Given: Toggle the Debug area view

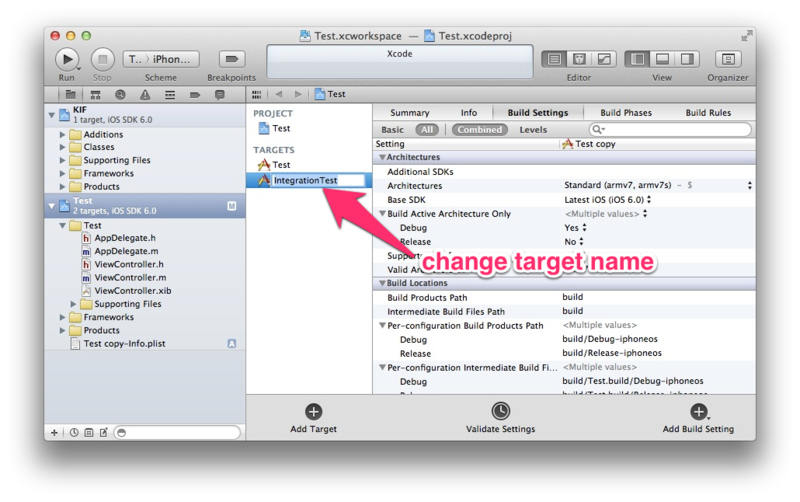Looking at the screenshot, I should [662, 59].
